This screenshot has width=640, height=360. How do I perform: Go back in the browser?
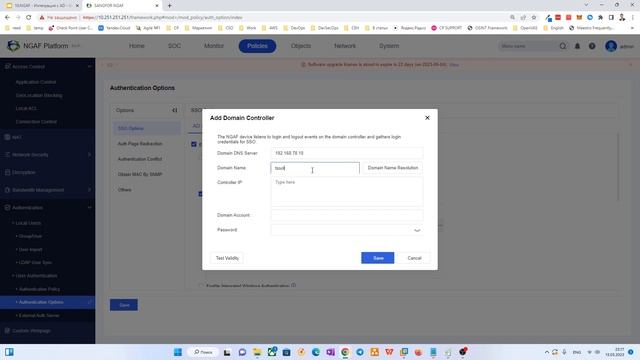[x=7, y=18]
